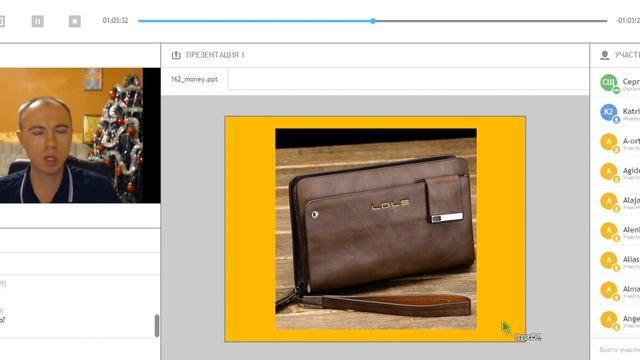Click the green СЩ organizer avatar
This screenshot has width=640, height=360.
pos(609,83)
